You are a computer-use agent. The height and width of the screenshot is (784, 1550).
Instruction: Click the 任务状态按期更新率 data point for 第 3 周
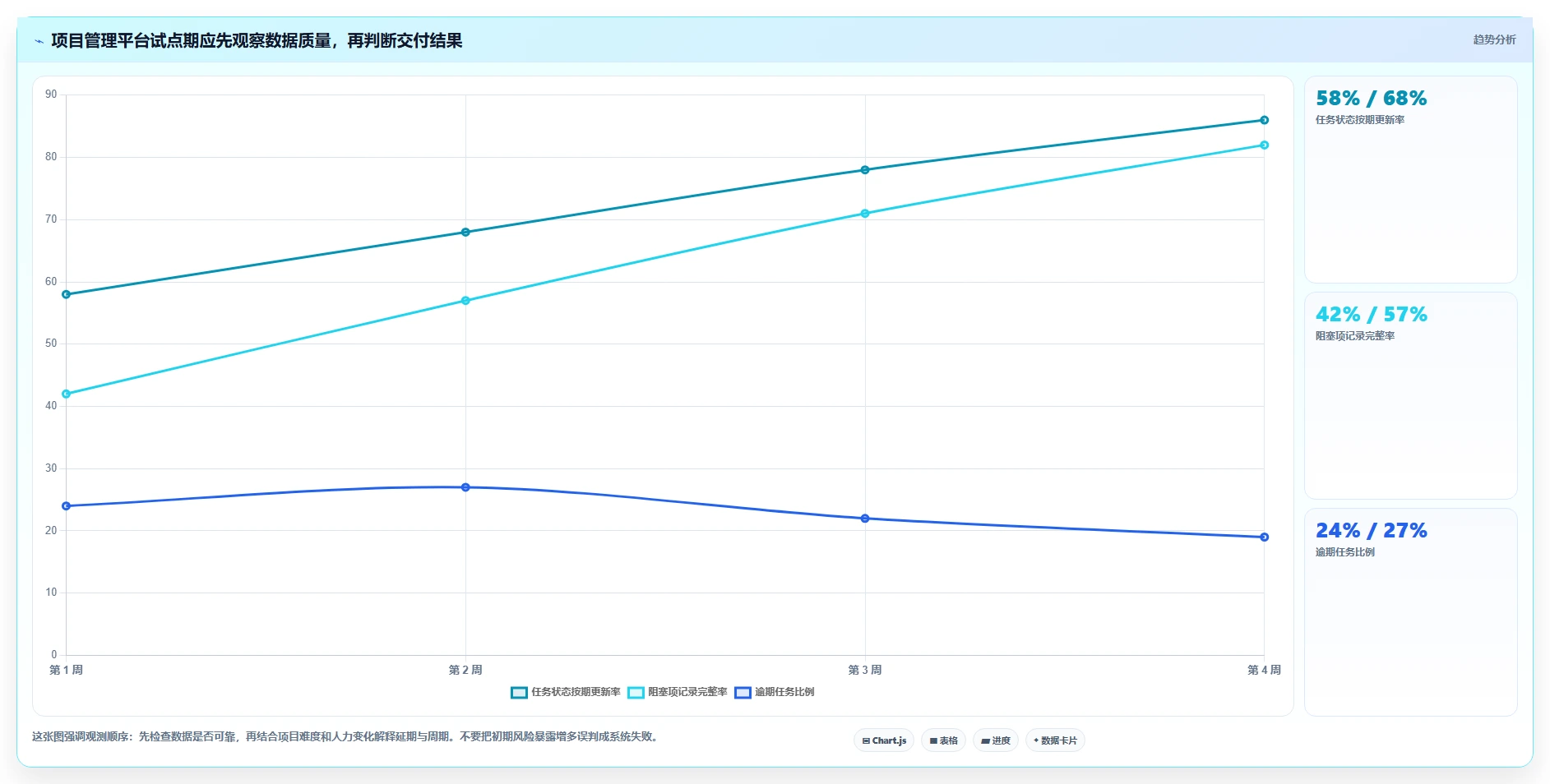click(865, 170)
